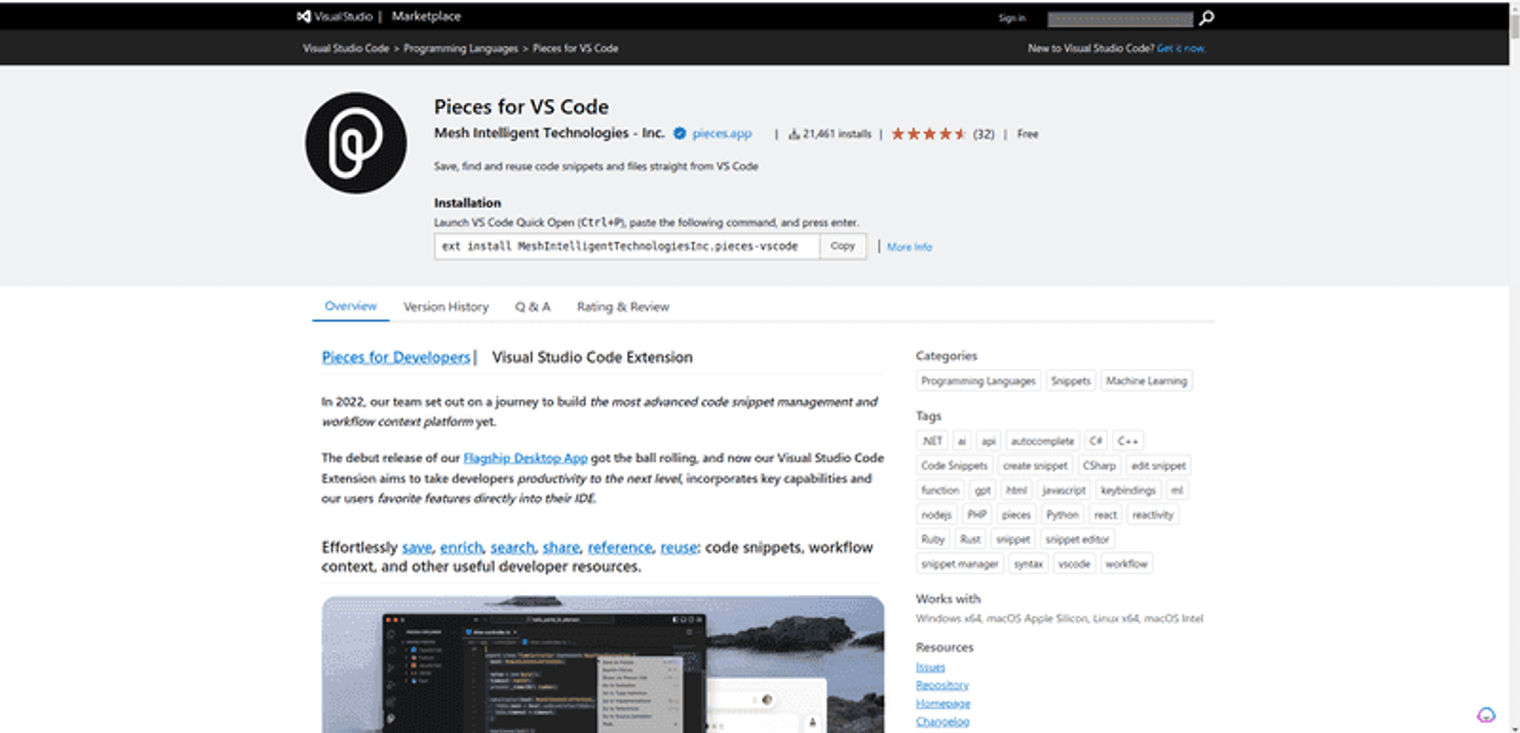This screenshot has height=733, width=1520.
Task: Open the Repository resource link
Action: click(942, 685)
